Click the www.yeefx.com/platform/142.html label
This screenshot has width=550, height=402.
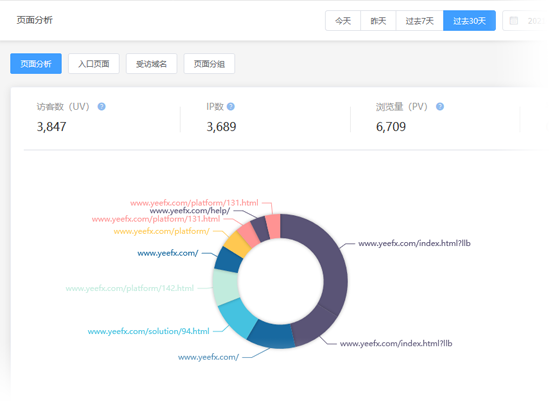(129, 288)
